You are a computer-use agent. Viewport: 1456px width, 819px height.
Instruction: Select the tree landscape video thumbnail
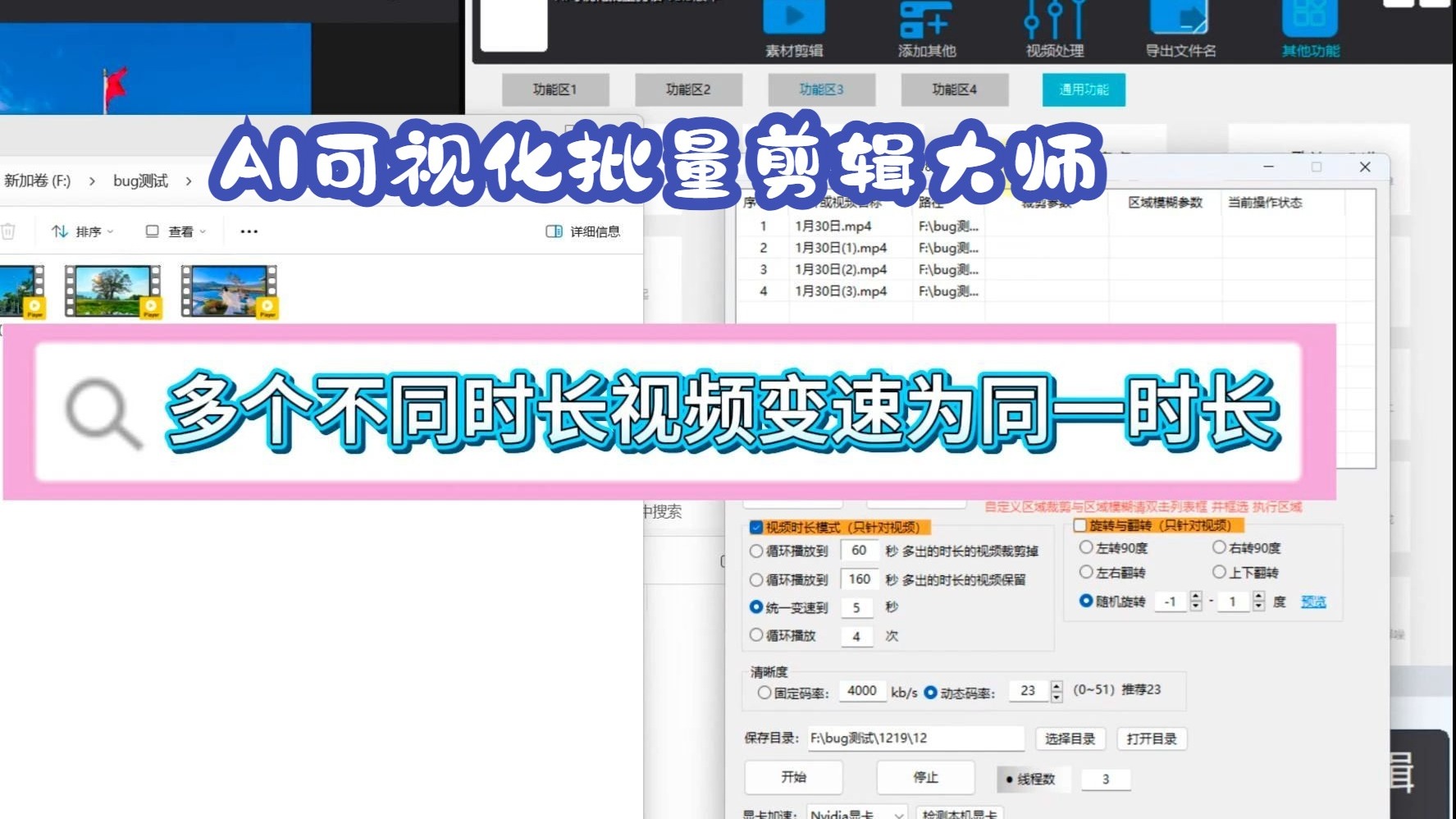[112, 291]
